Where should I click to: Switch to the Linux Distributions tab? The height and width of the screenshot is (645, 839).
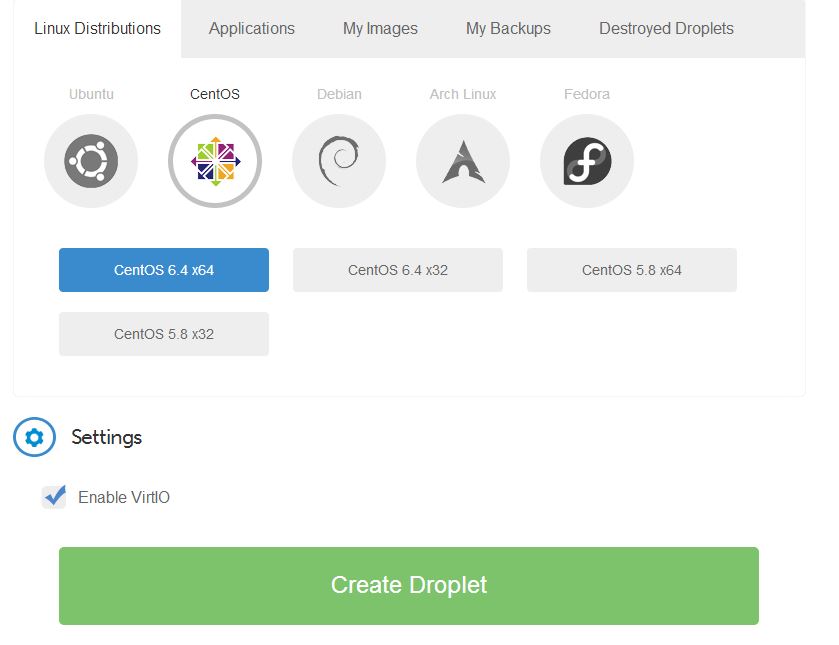coord(97,28)
